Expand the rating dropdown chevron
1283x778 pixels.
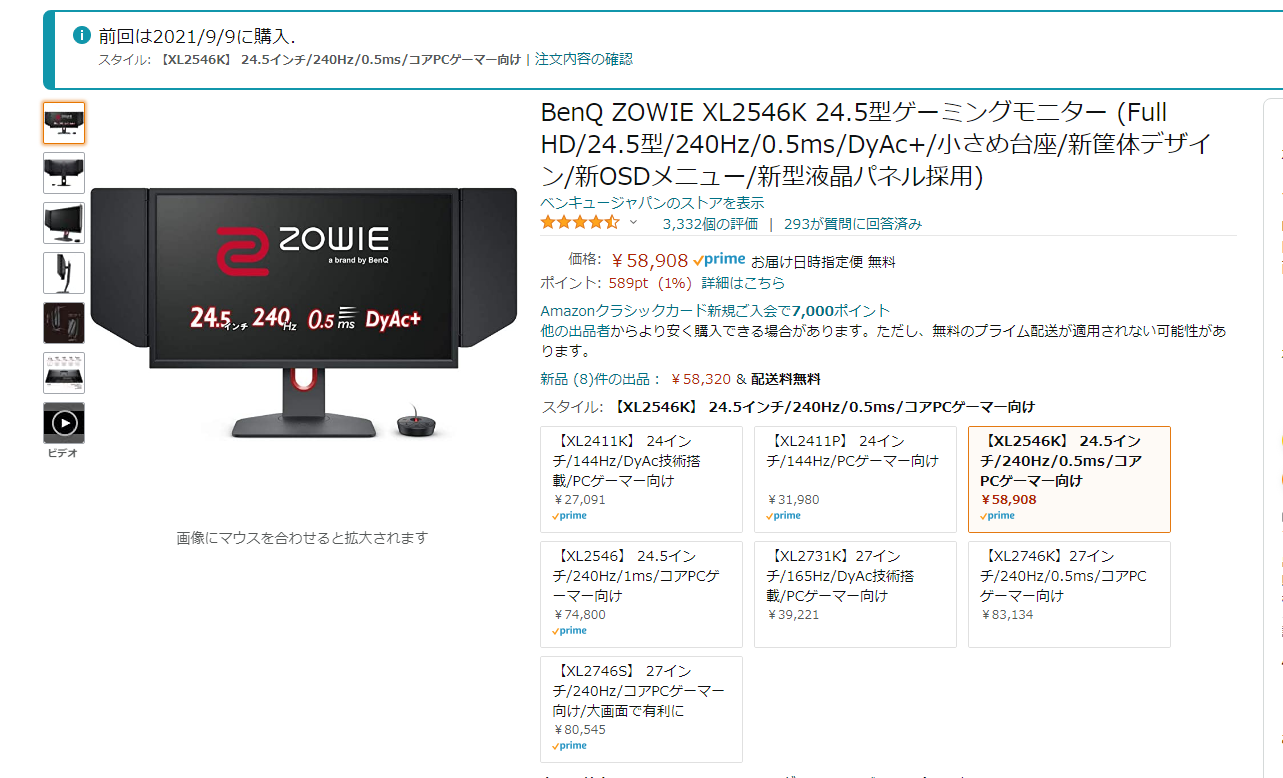(x=633, y=222)
